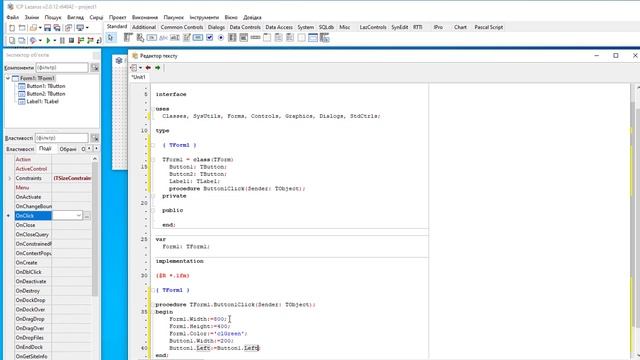The height and width of the screenshot is (360, 640).
Task: Pick the TCheckBox component in palette
Action: (209, 38)
